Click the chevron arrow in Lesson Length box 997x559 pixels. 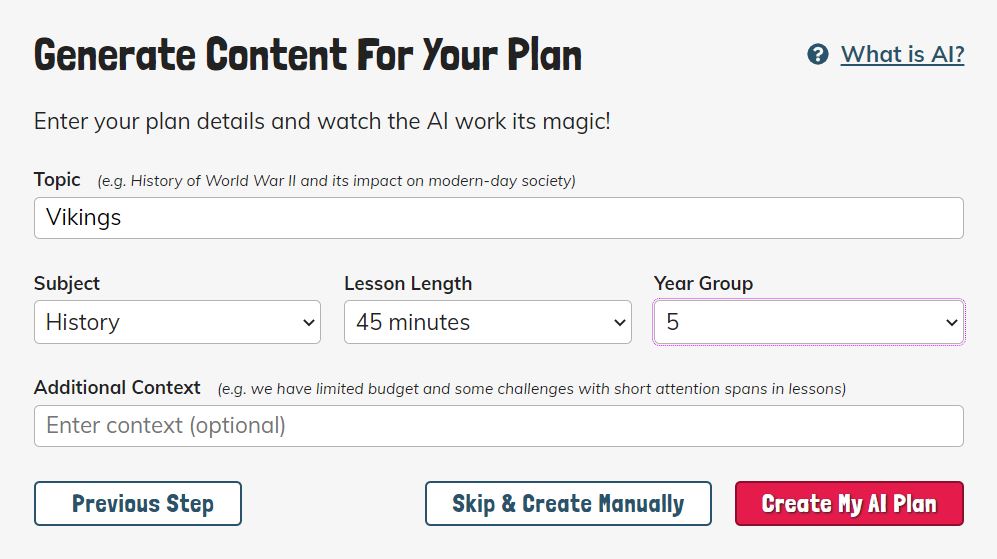(620, 322)
